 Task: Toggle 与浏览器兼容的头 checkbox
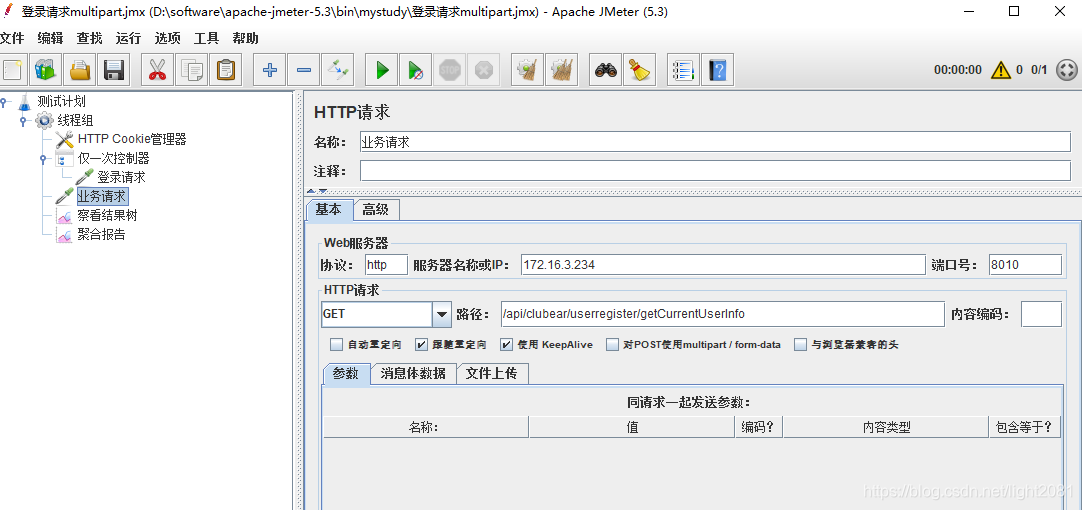coord(800,344)
